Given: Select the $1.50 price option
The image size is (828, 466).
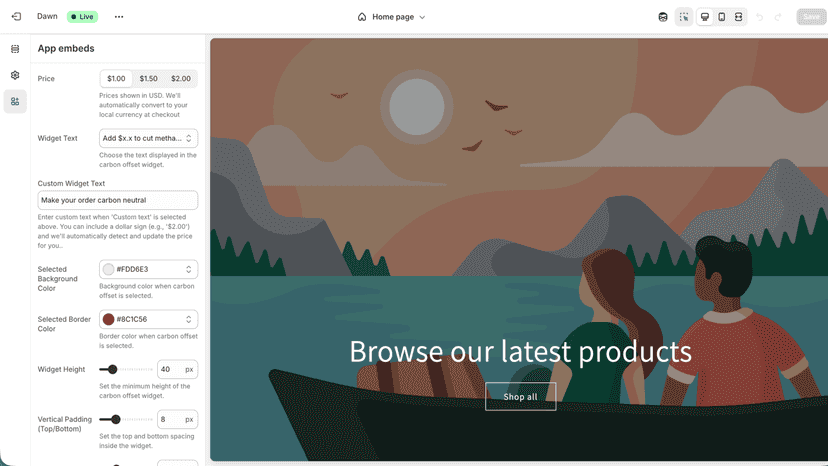Looking at the screenshot, I should [148, 79].
